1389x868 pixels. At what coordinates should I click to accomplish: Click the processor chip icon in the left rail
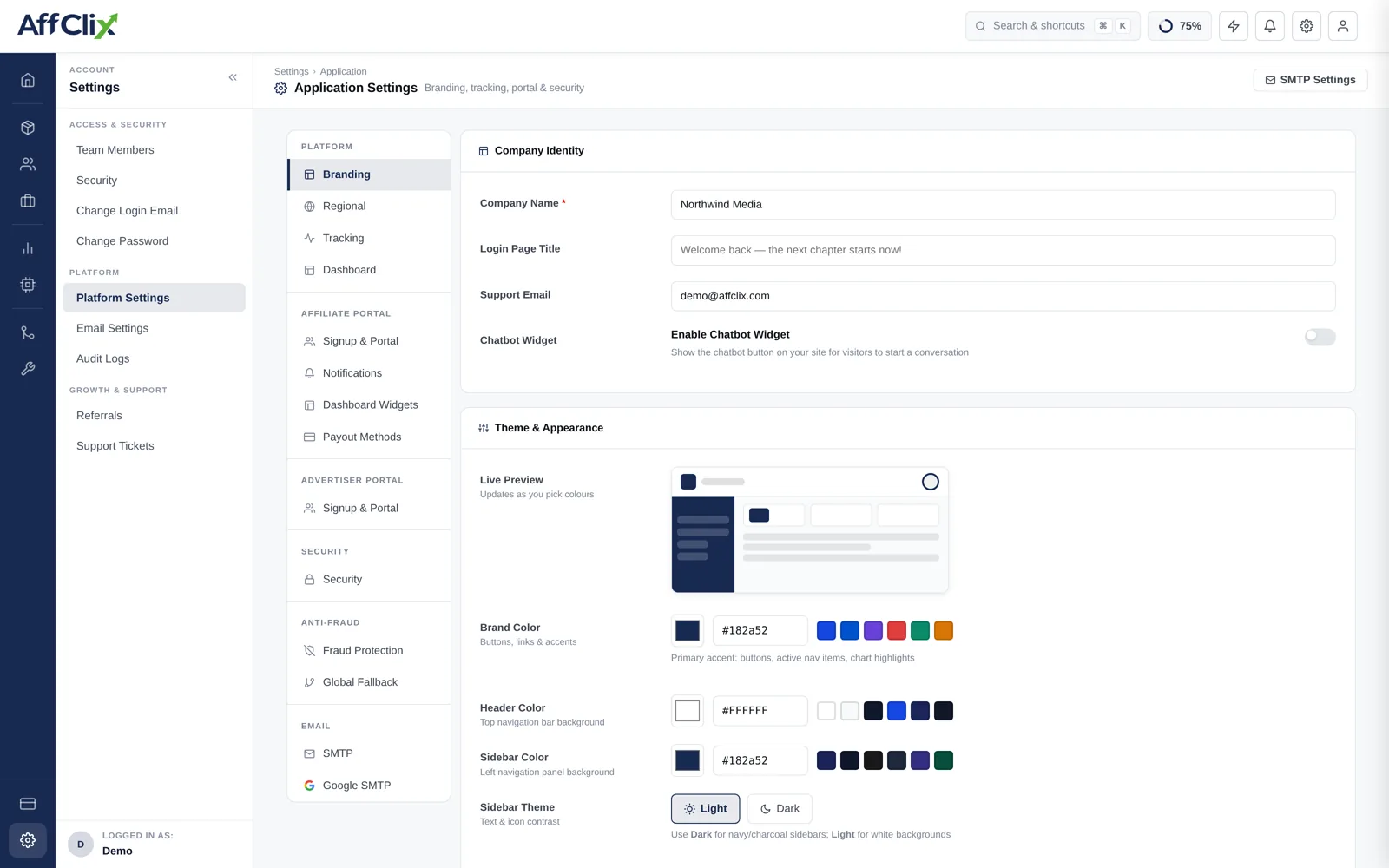[x=28, y=285]
